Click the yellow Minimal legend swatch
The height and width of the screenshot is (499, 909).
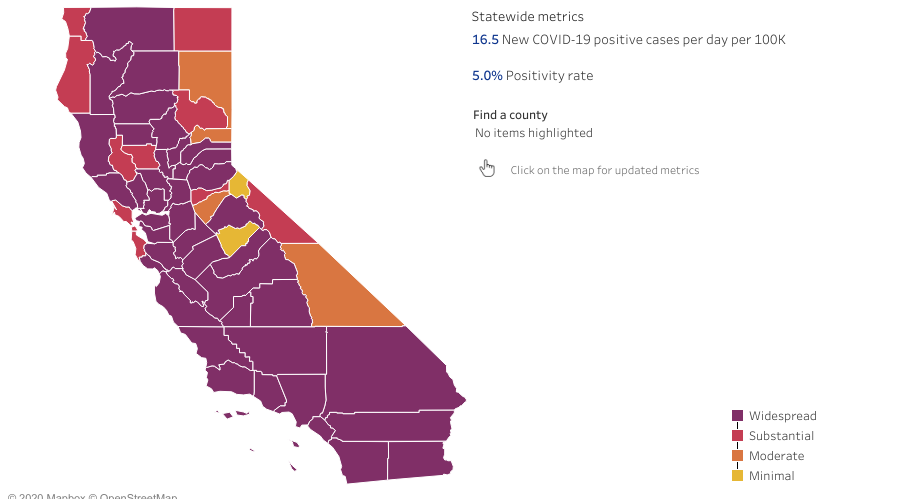(737, 476)
